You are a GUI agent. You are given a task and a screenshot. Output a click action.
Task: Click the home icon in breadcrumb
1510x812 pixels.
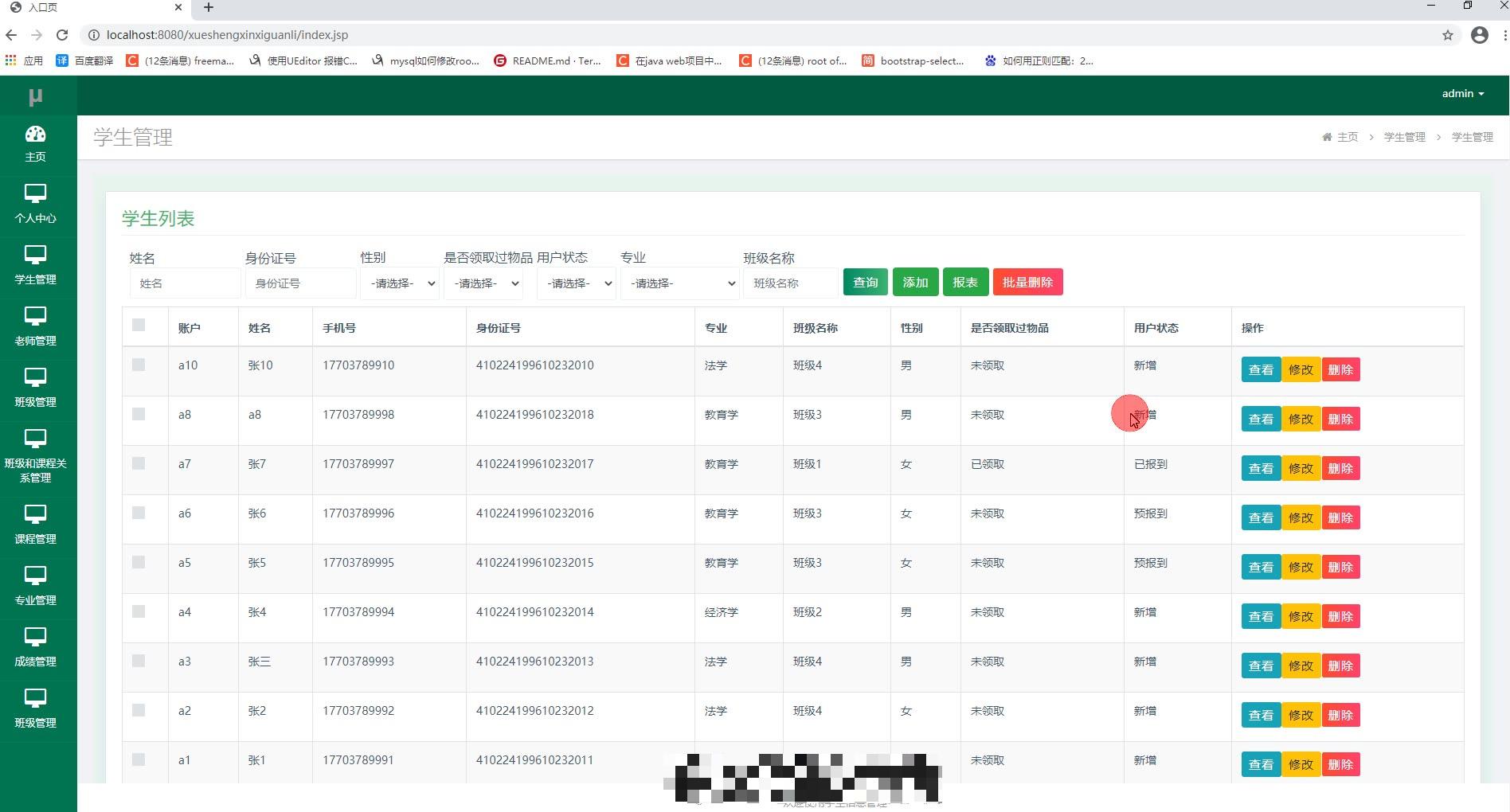coord(1327,137)
